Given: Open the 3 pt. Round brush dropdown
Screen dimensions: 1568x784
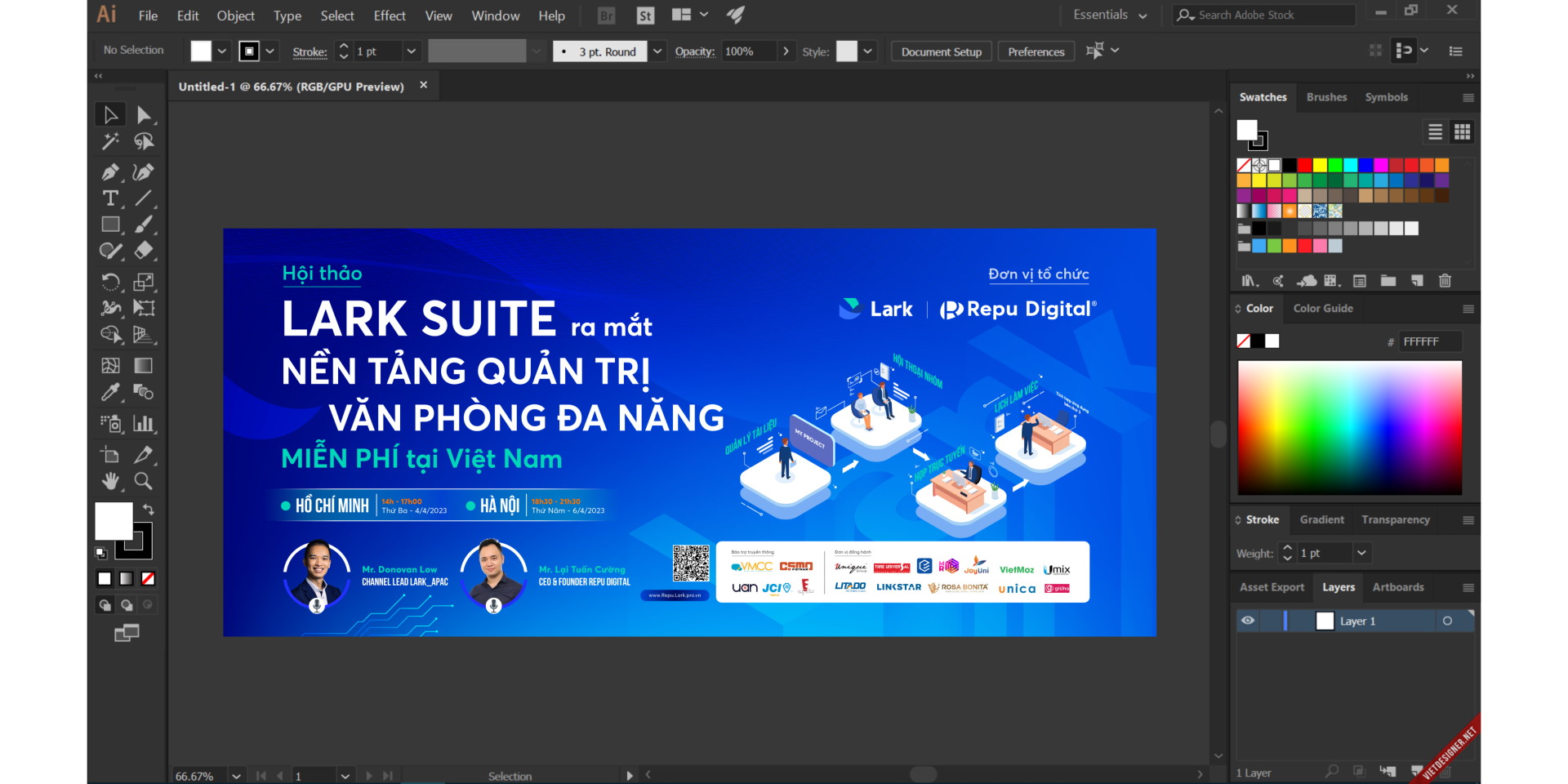Looking at the screenshot, I should 657,51.
